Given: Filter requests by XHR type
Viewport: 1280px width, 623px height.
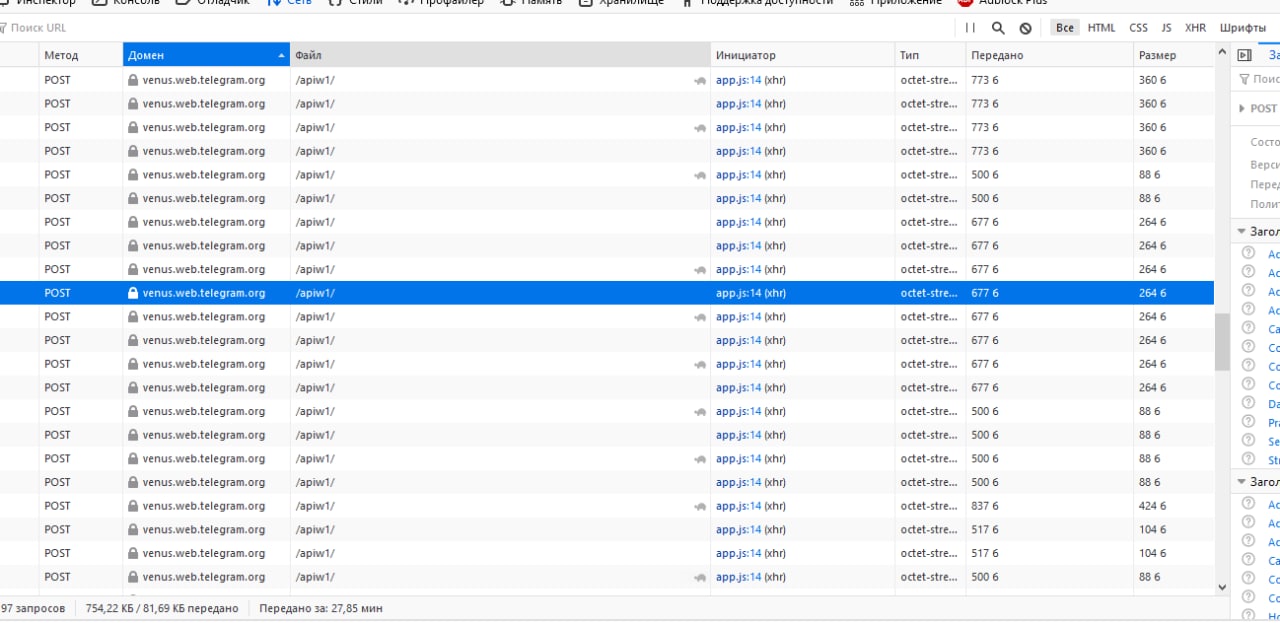Looking at the screenshot, I should 1195,28.
